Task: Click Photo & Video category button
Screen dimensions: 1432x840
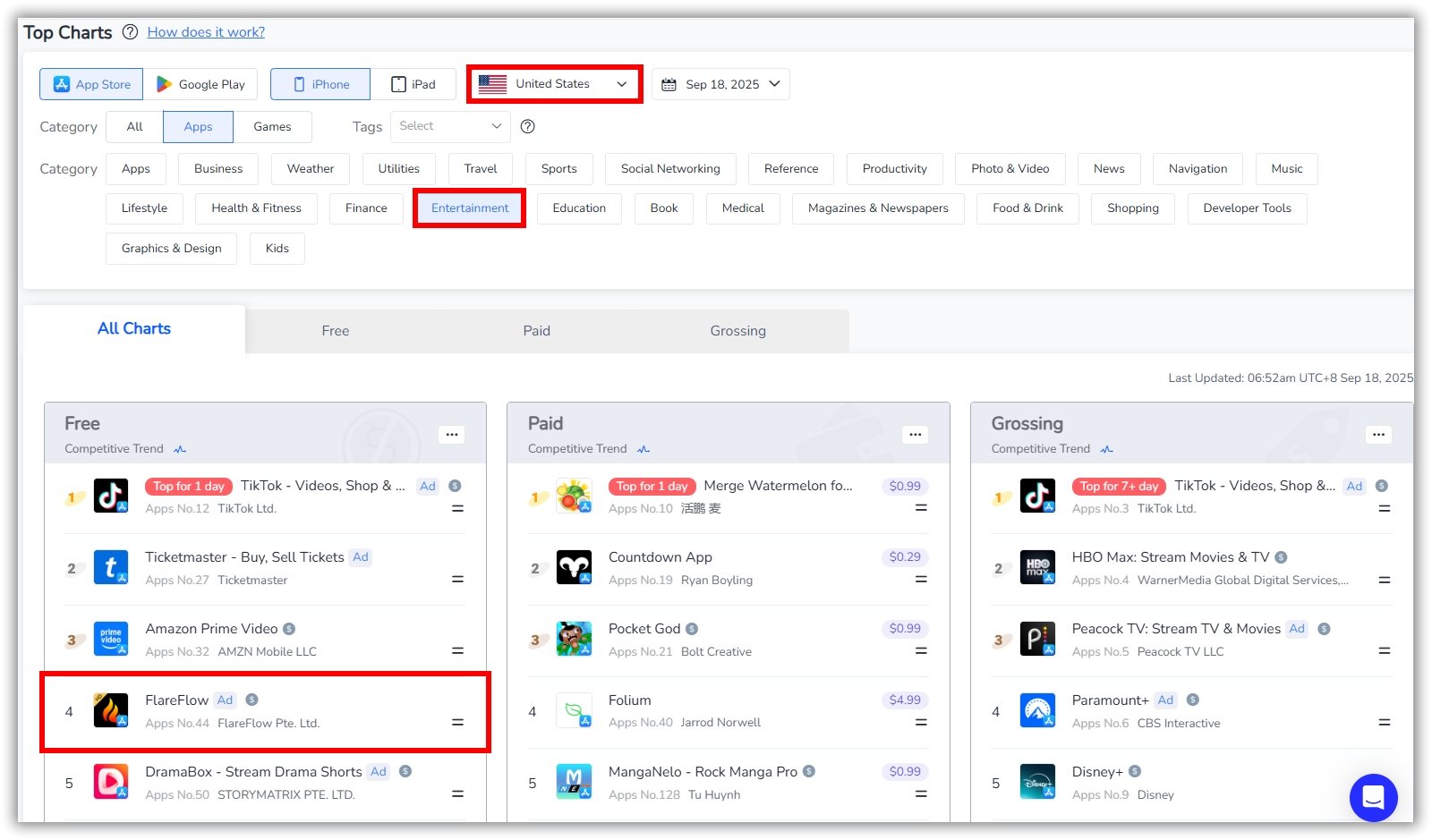Action: [x=1010, y=169]
